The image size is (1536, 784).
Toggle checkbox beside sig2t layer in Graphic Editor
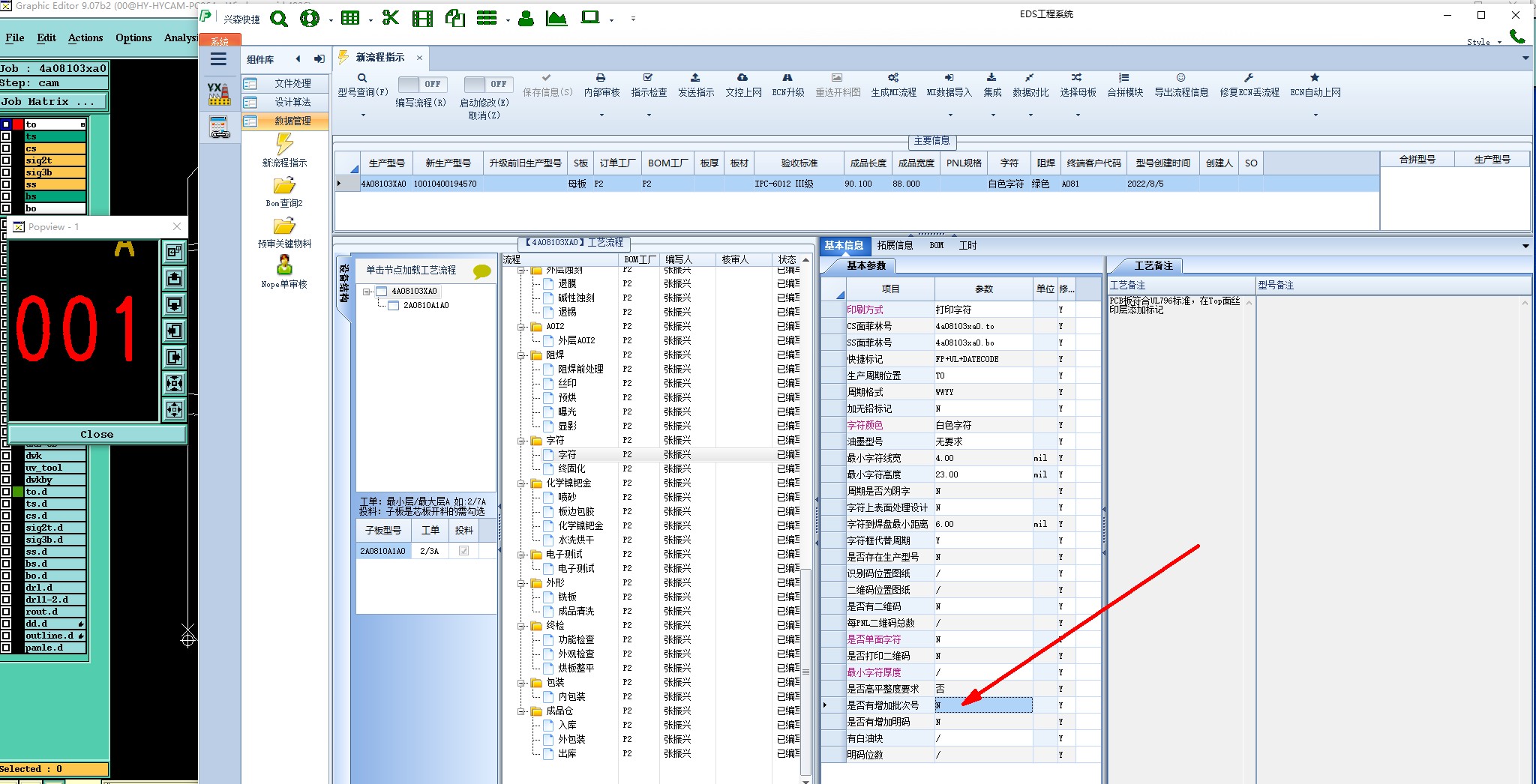pyautogui.click(x=6, y=160)
